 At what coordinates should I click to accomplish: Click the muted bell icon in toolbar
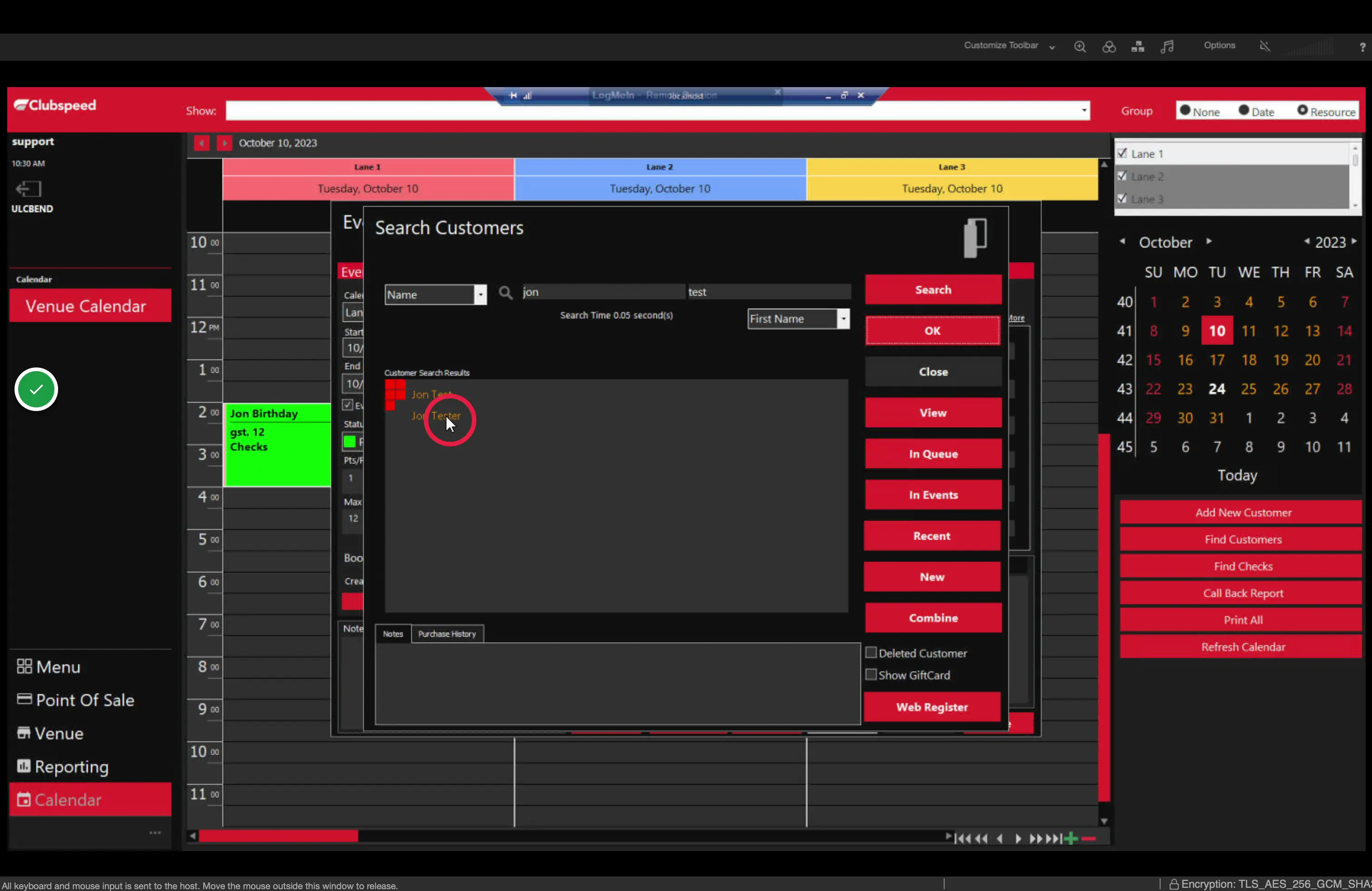click(x=1265, y=46)
